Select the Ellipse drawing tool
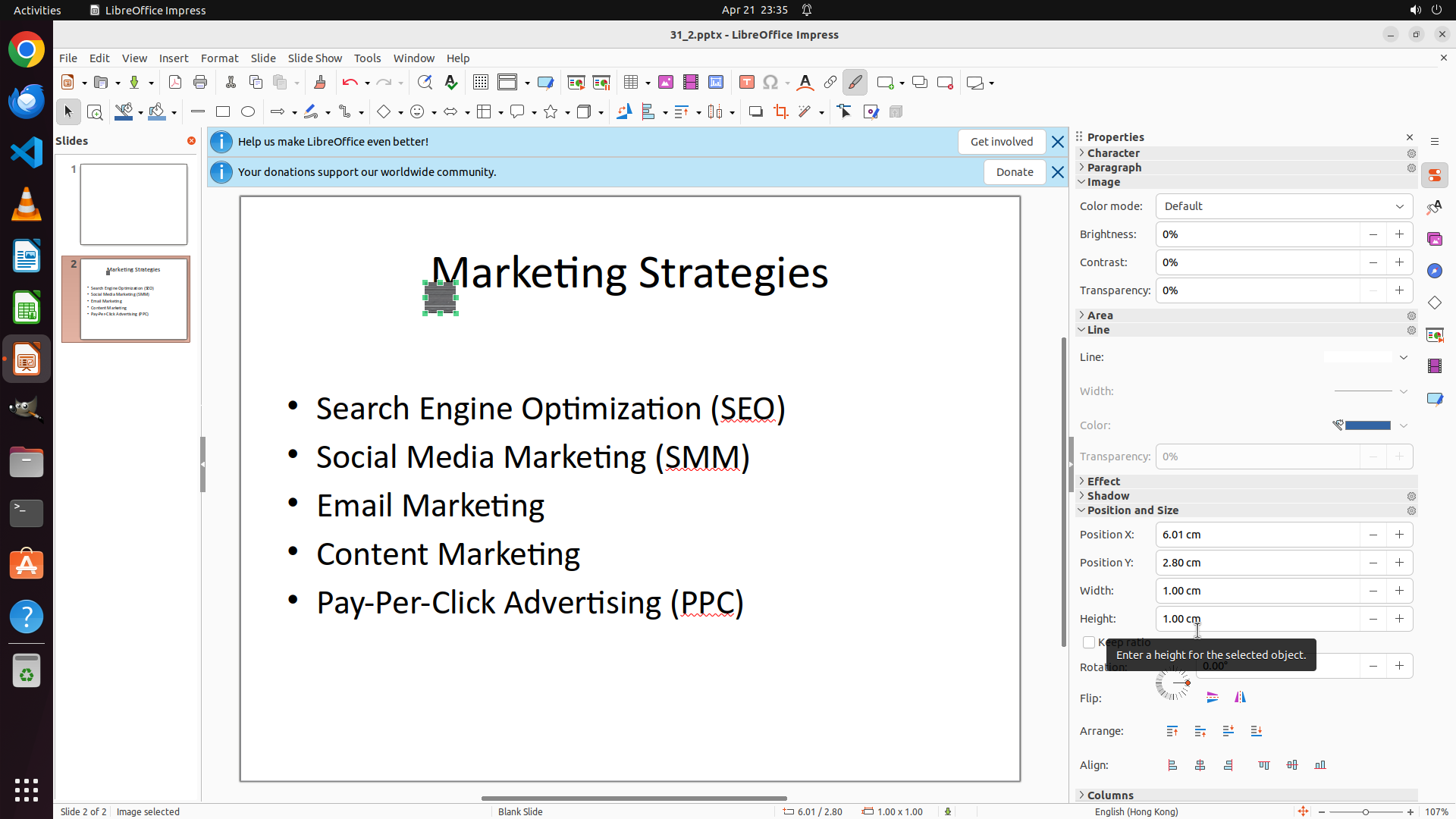Screen dimensions: 1456x819 [248, 112]
